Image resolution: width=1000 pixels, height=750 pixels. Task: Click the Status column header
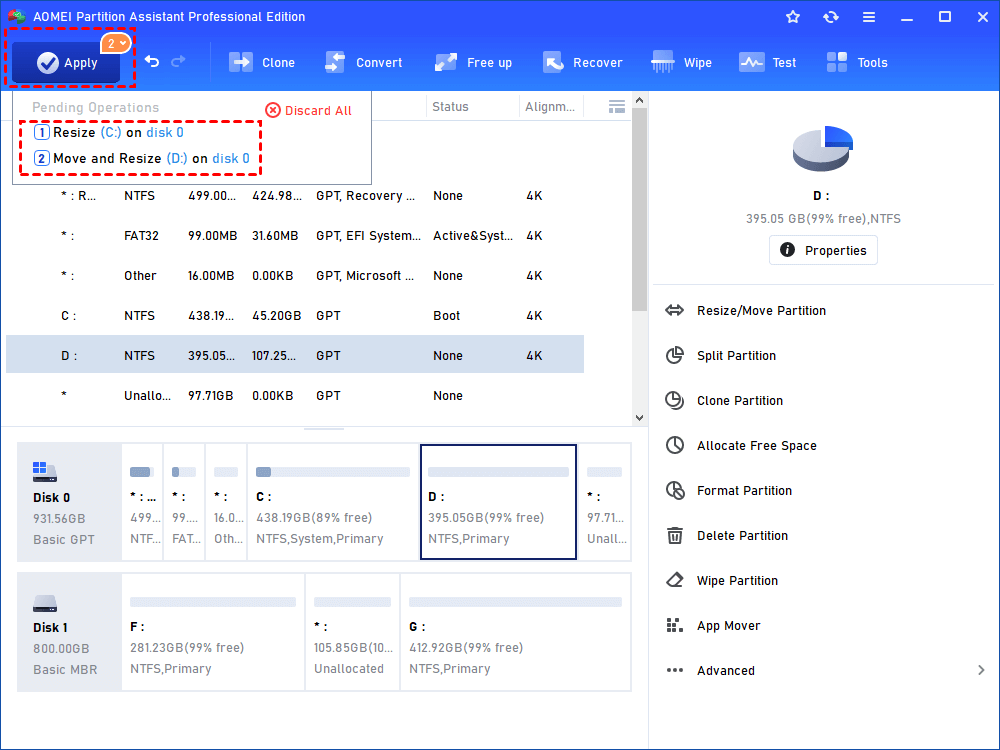click(450, 107)
